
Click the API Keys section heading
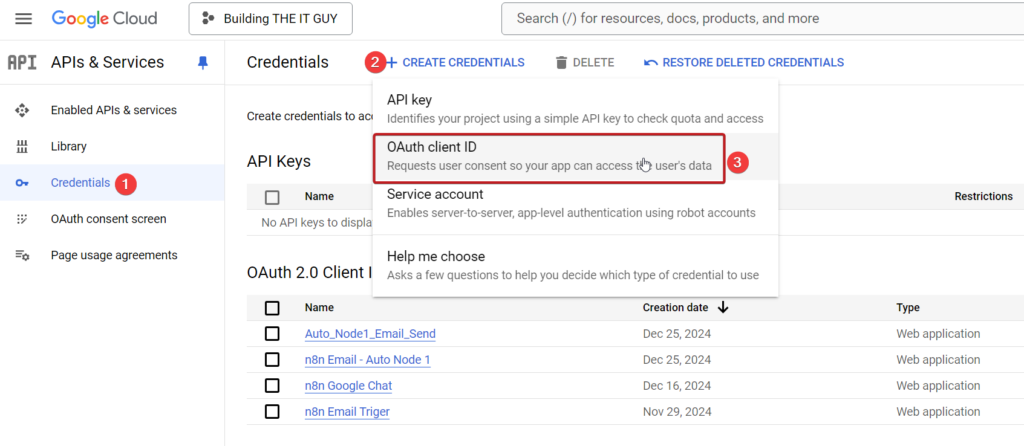click(279, 161)
